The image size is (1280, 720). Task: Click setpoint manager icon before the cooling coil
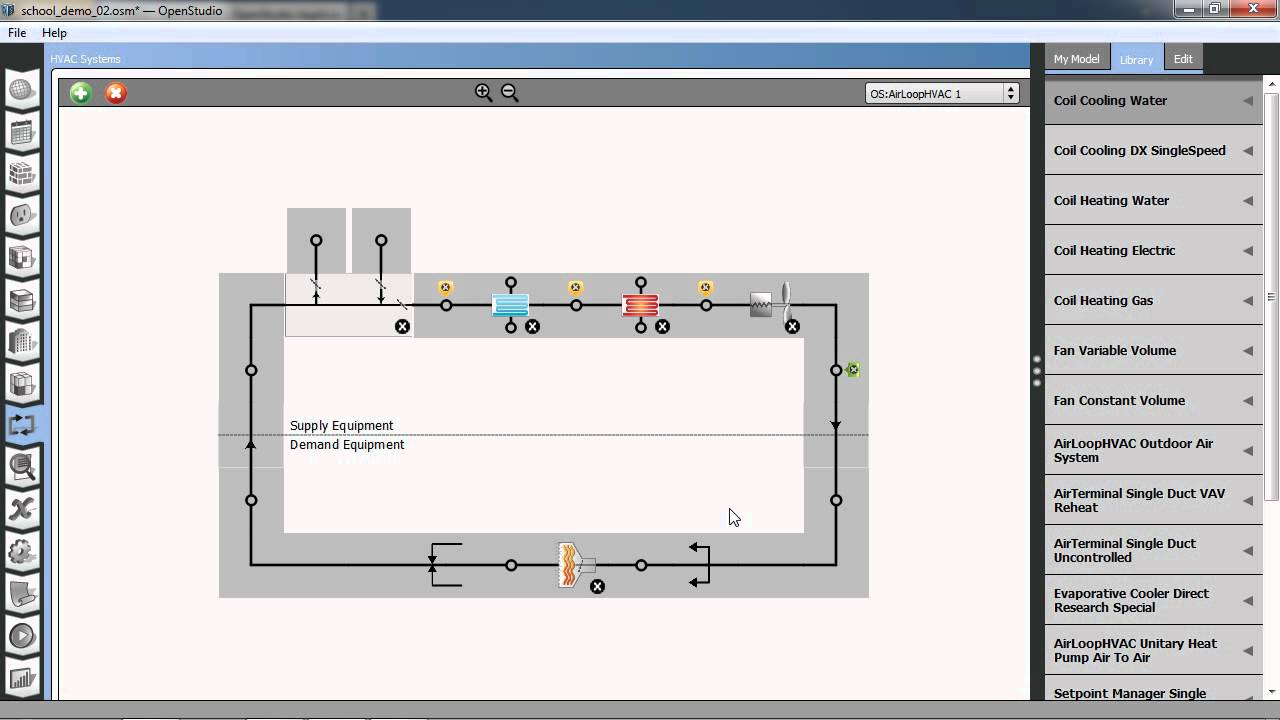[446, 288]
